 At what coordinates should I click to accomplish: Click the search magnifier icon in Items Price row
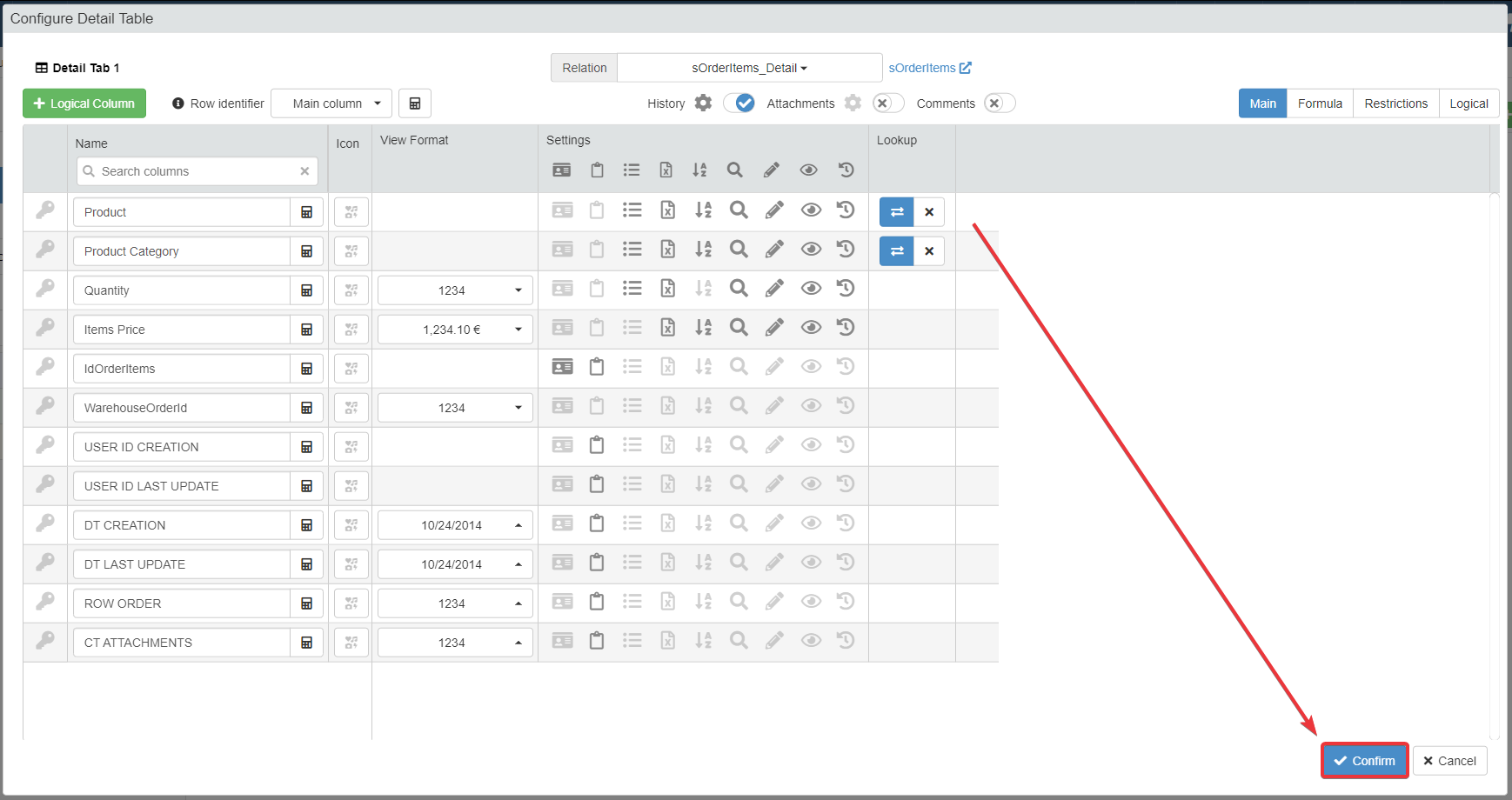(x=739, y=328)
